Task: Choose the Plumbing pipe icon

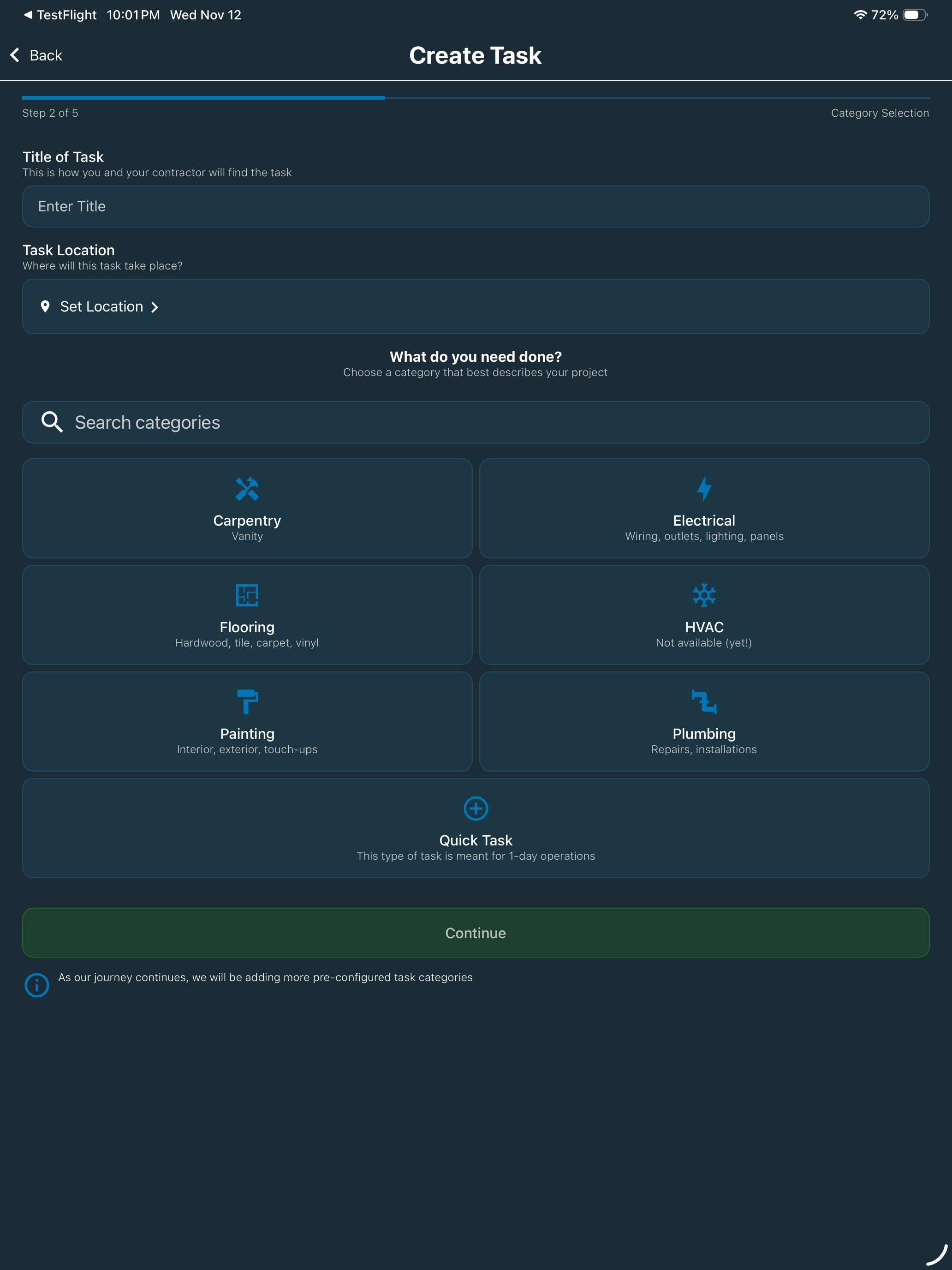Action: click(704, 701)
